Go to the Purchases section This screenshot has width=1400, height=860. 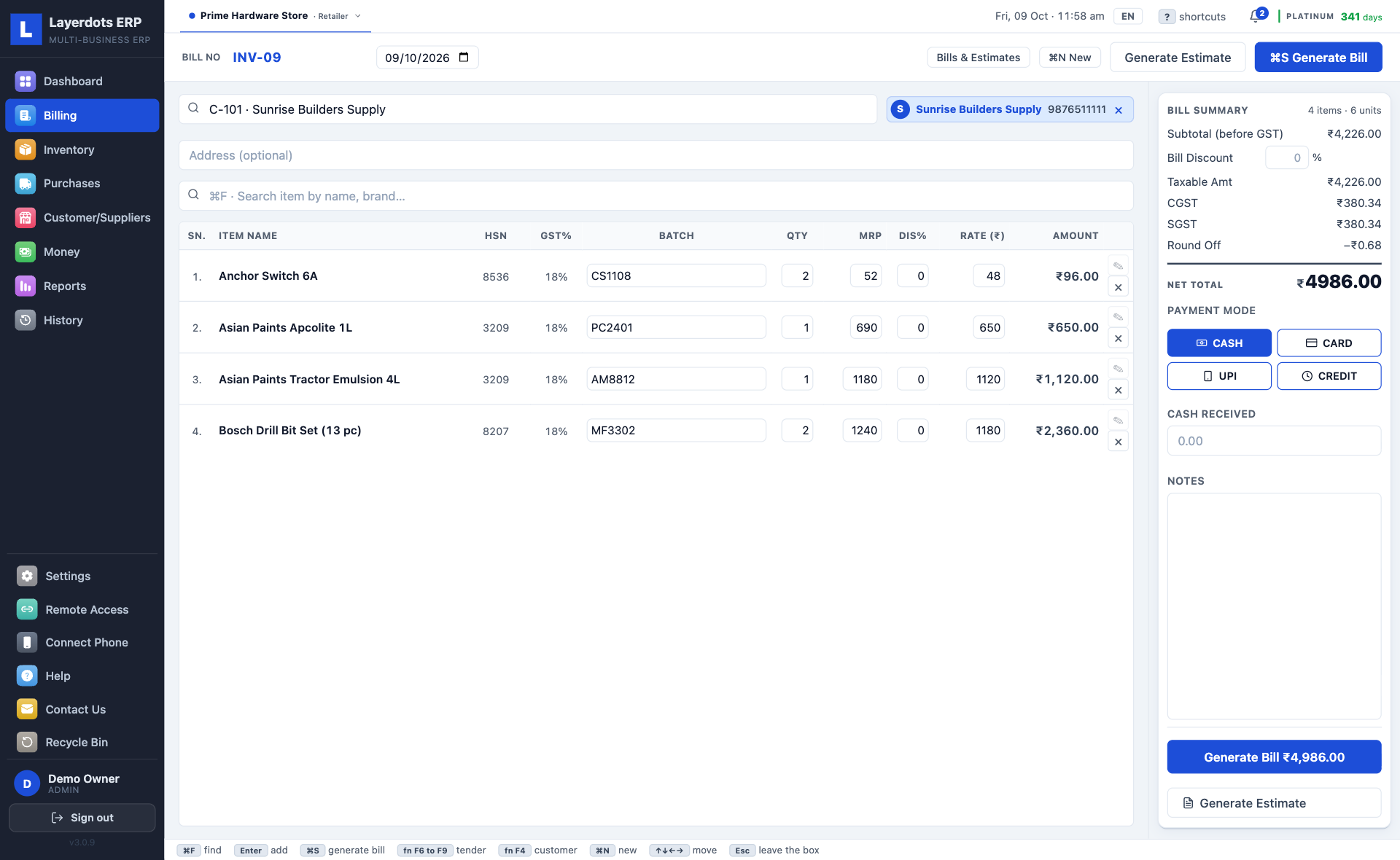82,184
